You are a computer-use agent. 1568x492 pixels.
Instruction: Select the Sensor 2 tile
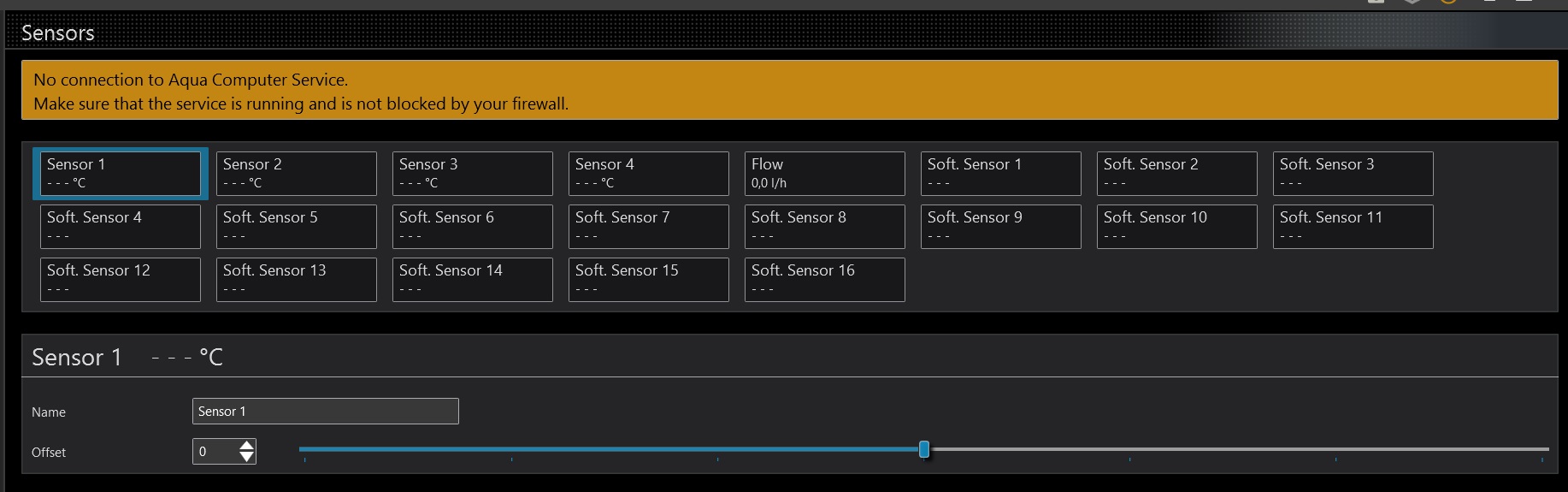297,174
